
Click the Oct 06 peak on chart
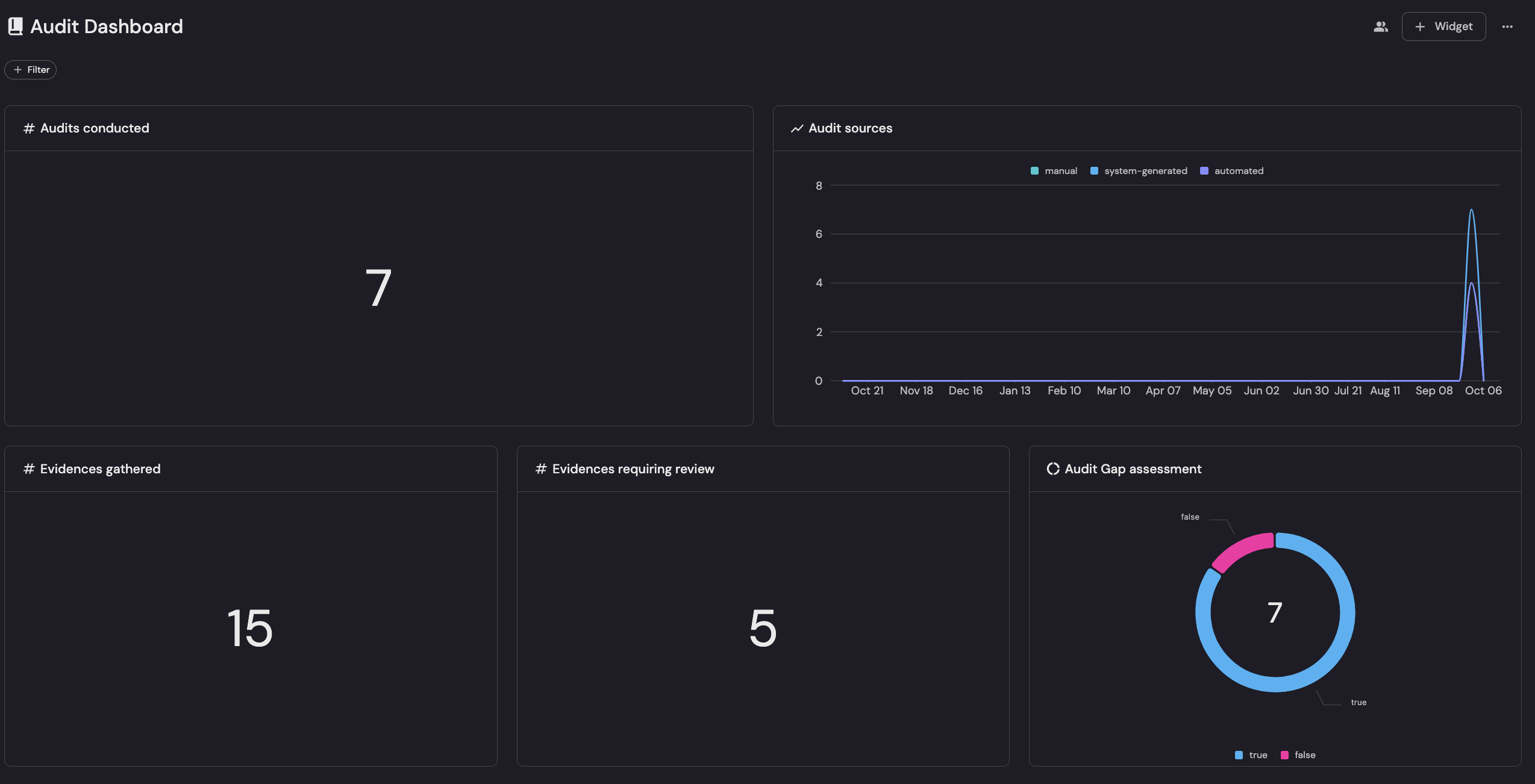(x=1471, y=211)
